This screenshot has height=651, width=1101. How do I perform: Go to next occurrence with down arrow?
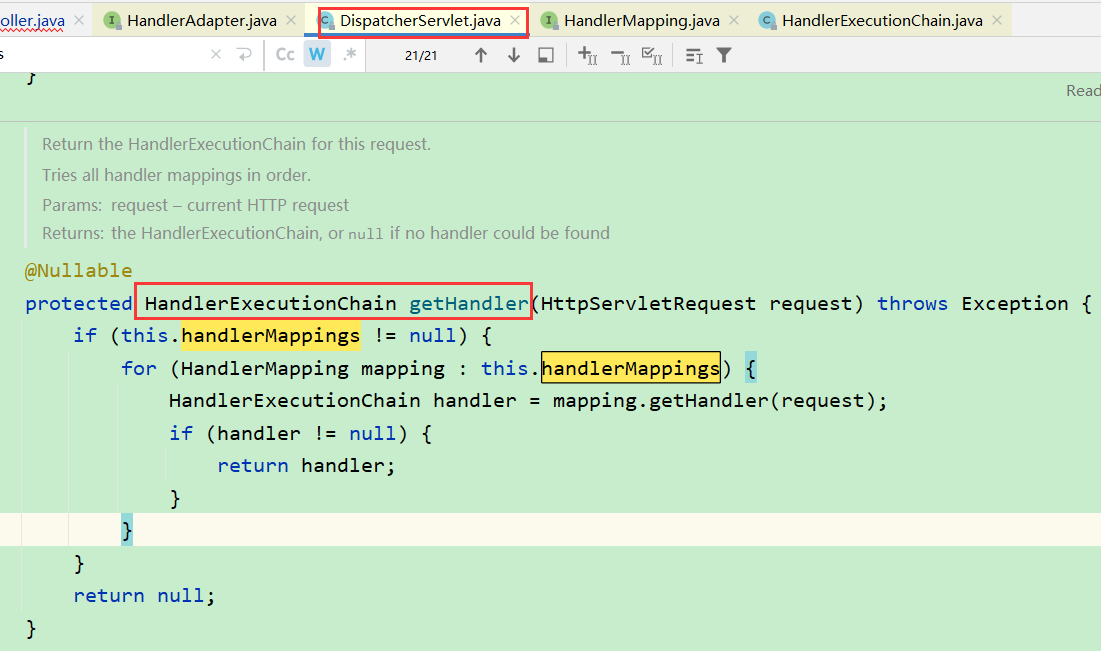click(x=514, y=55)
